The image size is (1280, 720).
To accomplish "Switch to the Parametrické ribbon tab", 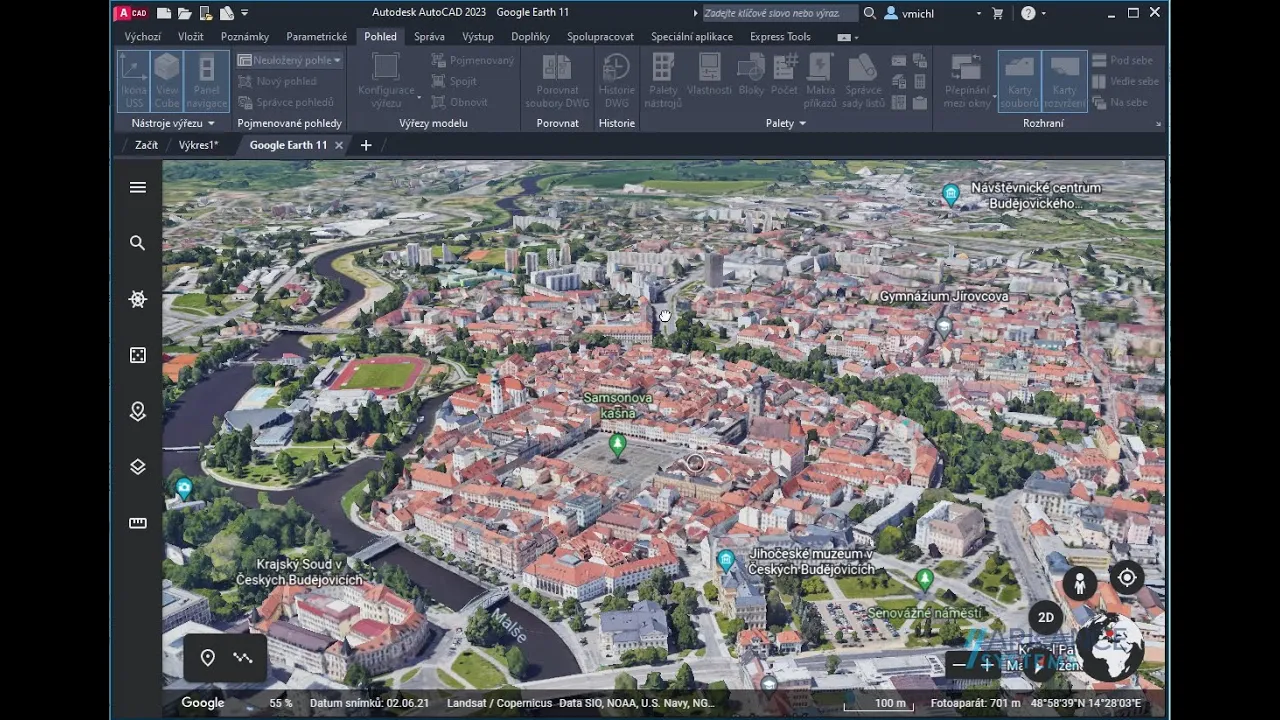I will (317, 36).
